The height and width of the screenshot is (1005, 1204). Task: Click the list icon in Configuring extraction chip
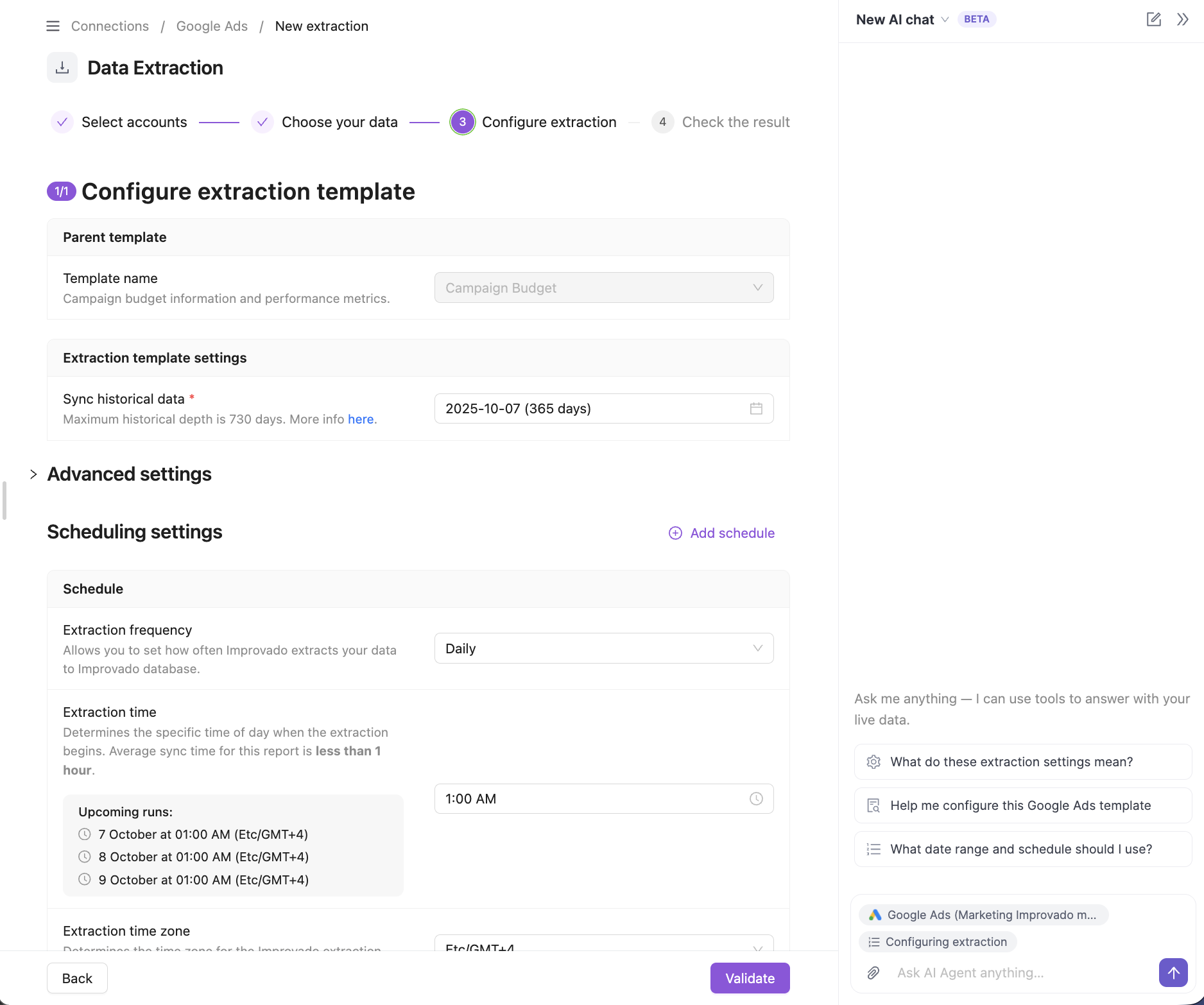(x=873, y=942)
